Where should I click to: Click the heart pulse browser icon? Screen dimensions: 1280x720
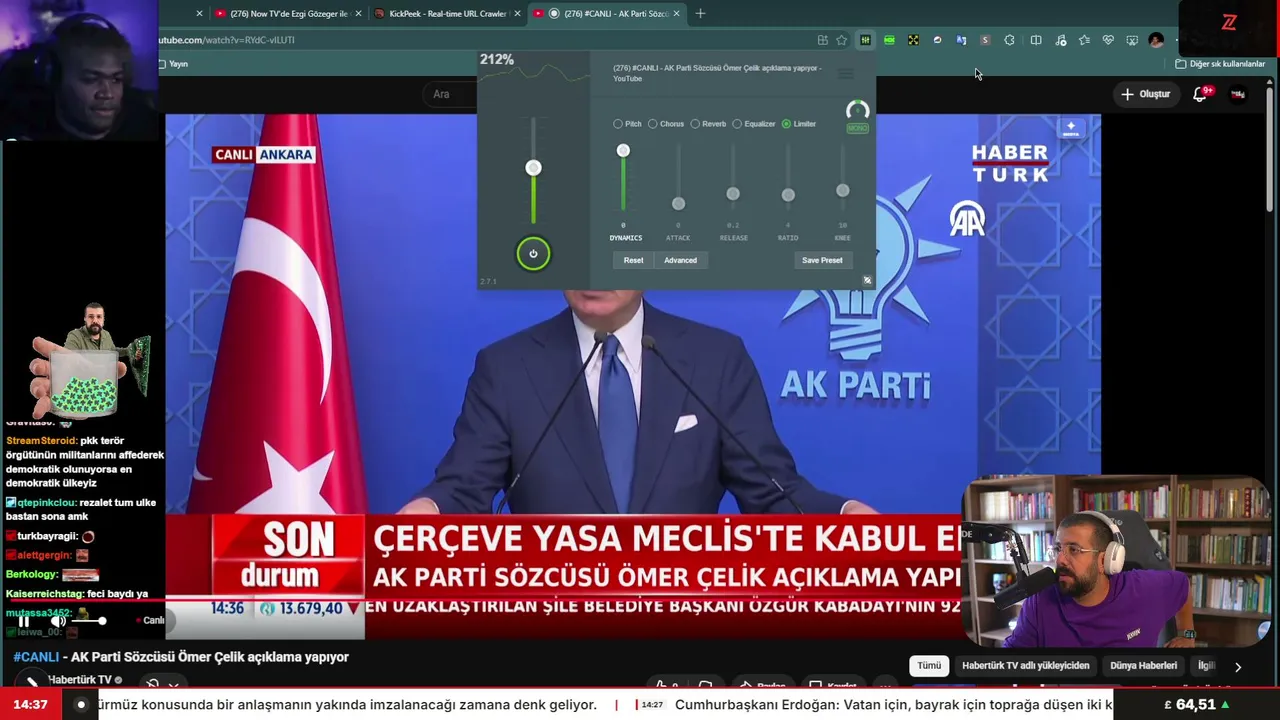point(1108,40)
